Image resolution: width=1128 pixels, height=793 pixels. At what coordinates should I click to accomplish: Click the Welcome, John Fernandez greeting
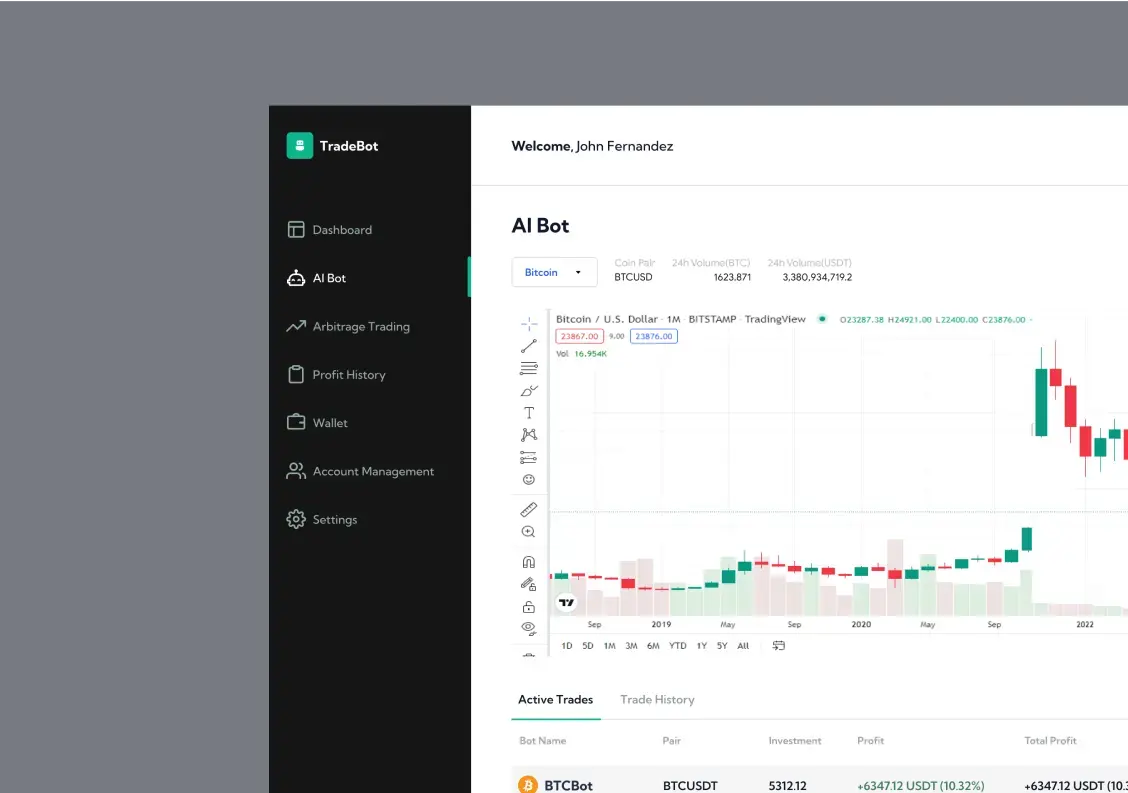[x=592, y=146]
